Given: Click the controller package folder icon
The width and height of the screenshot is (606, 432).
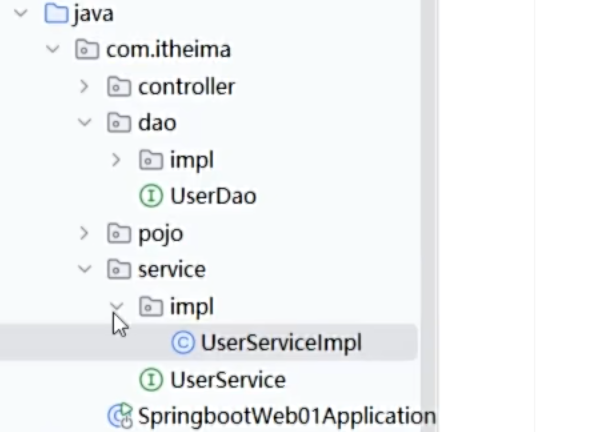Looking at the screenshot, I should click(119, 87).
